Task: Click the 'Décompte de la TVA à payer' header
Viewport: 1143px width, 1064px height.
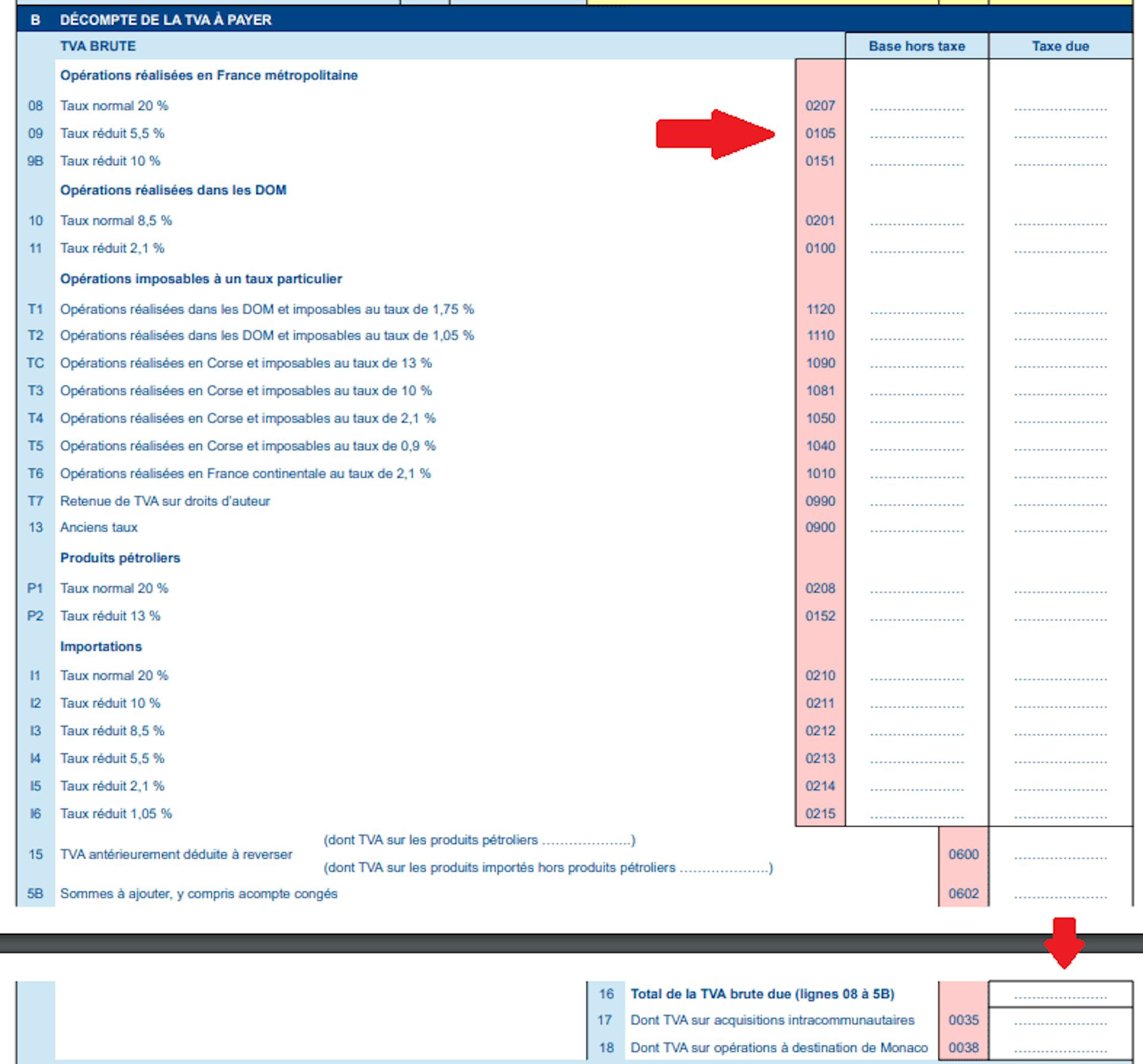Action: 165,20
